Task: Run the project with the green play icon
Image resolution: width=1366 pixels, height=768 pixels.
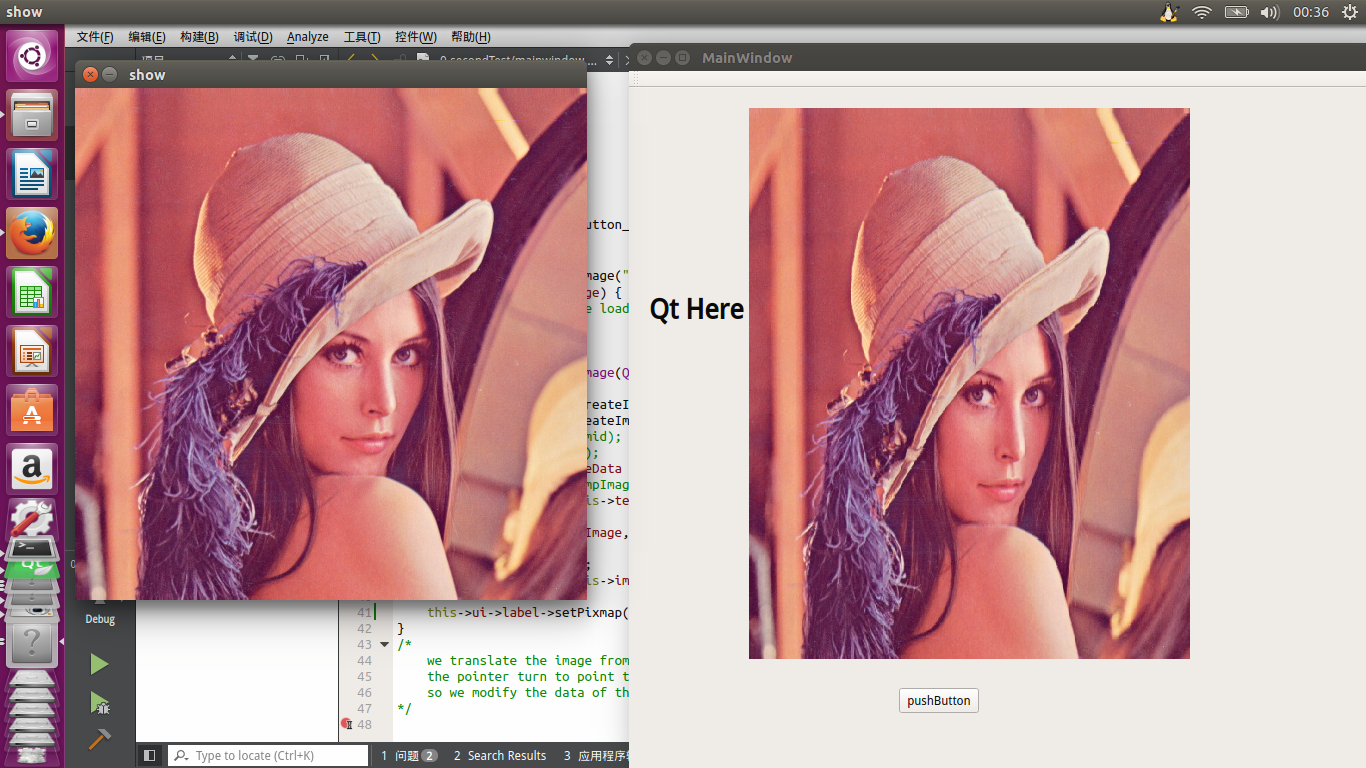Action: [x=99, y=664]
